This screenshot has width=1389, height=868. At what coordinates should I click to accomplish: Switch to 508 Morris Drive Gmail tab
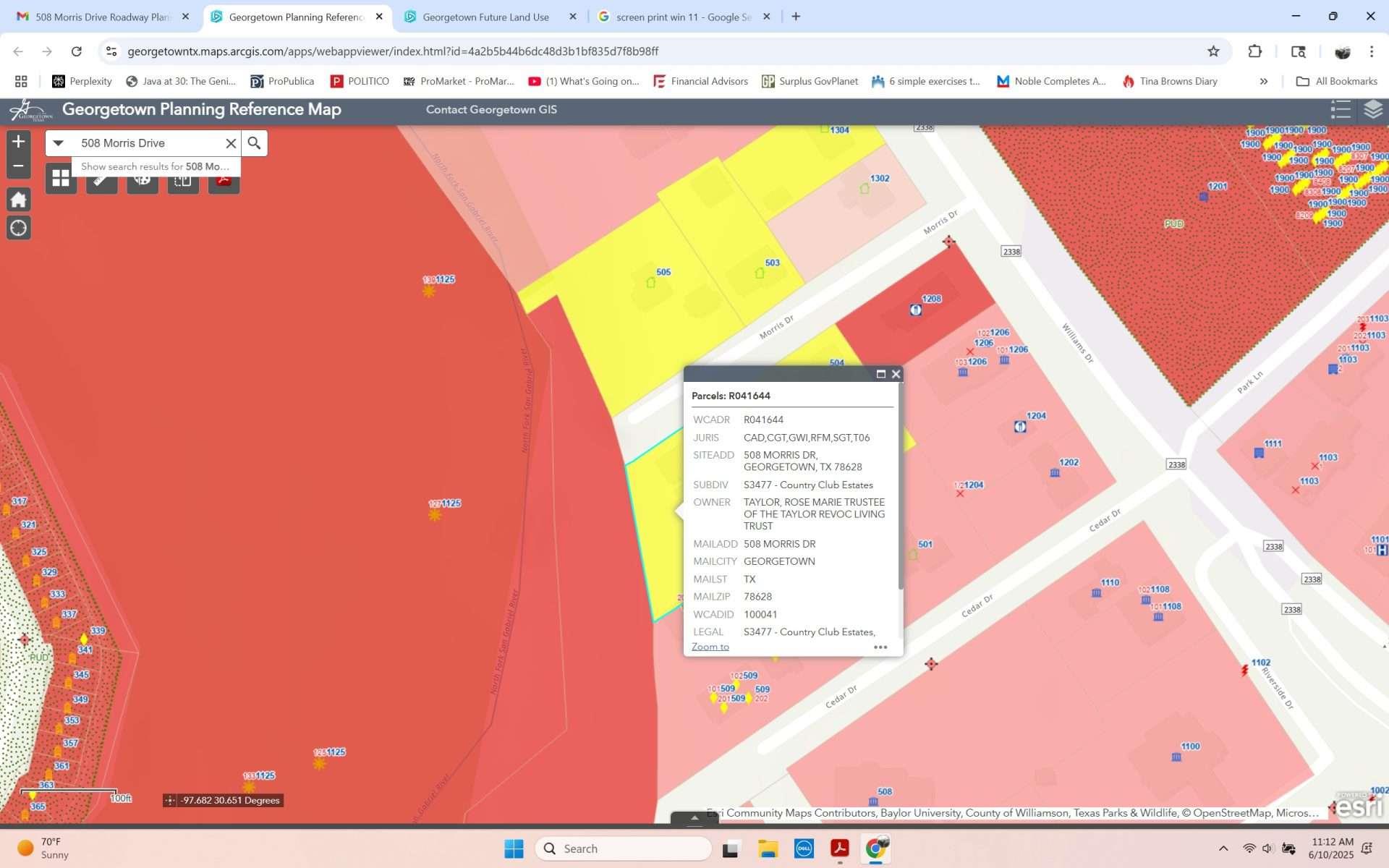click(101, 17)
